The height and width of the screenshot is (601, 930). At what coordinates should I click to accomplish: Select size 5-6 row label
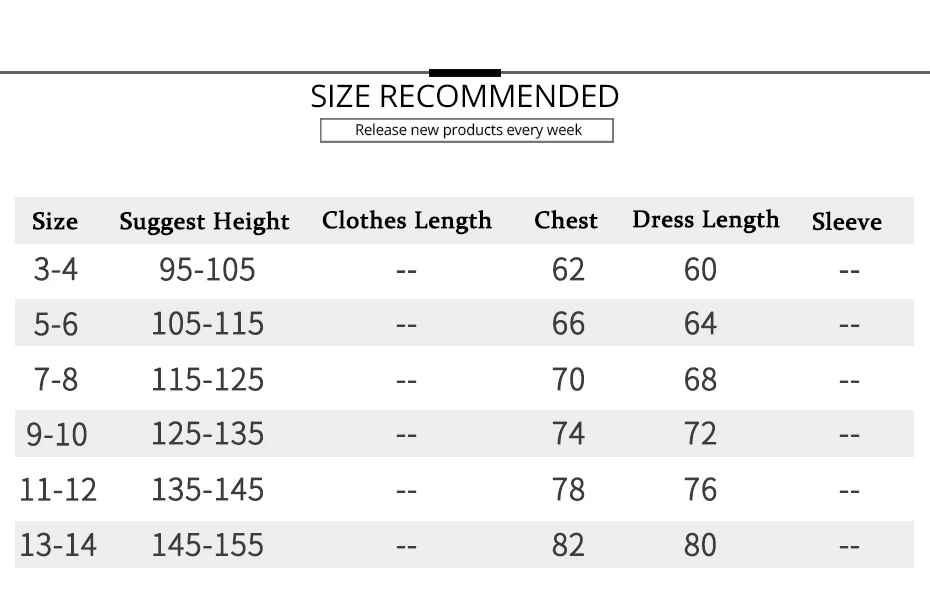tap(56, 325)
